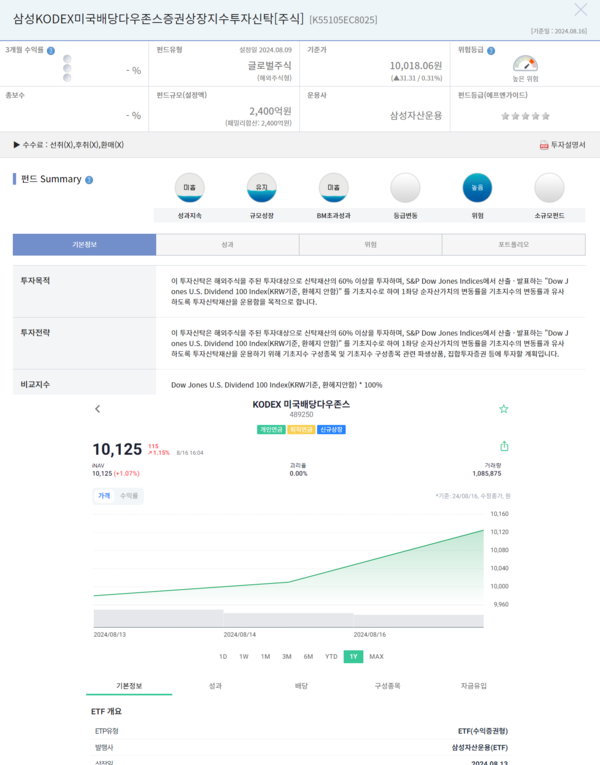
Task: Click the 2024/08/14 volume bar
Action: [288, 620]
